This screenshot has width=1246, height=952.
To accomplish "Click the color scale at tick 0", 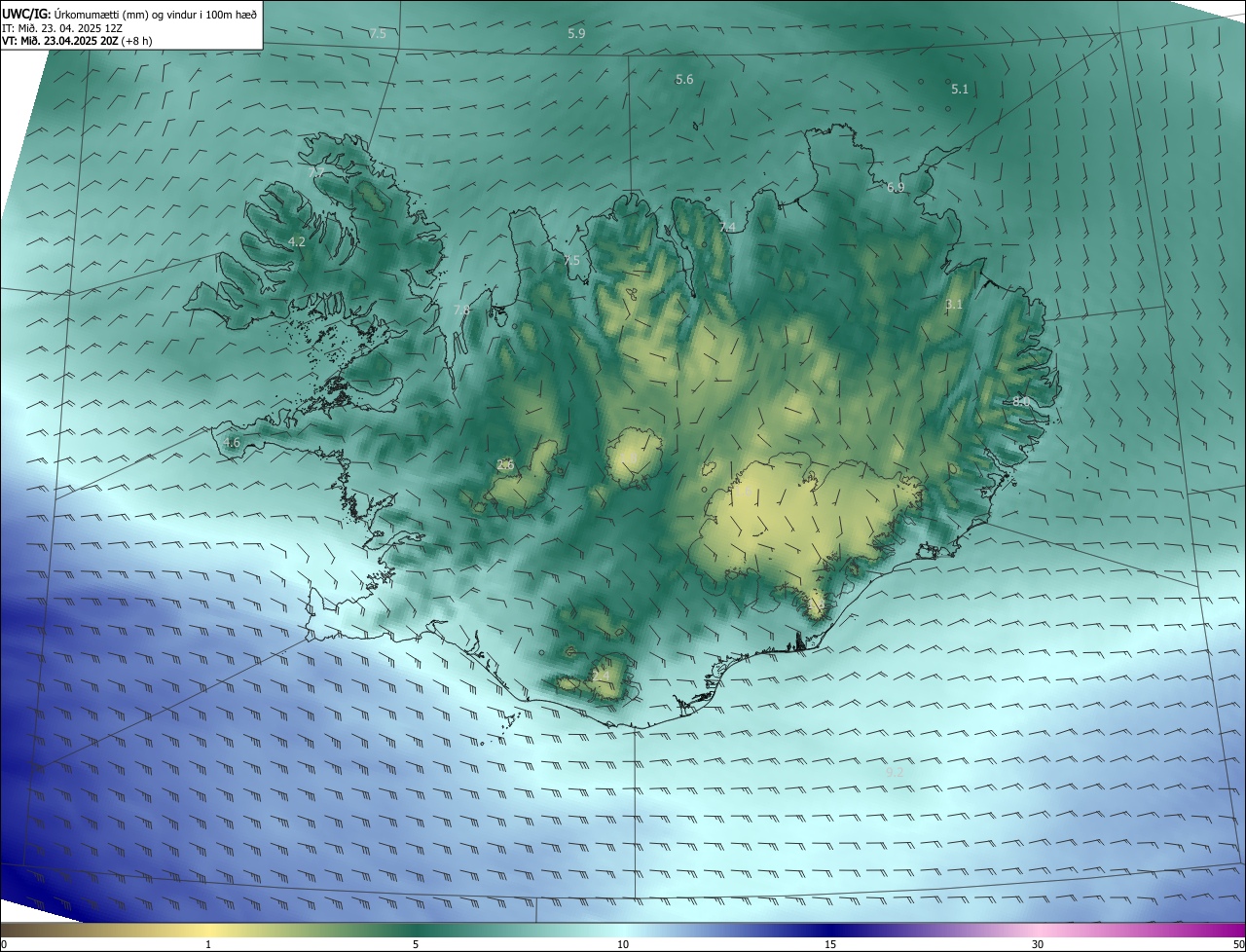I will 3,944.
